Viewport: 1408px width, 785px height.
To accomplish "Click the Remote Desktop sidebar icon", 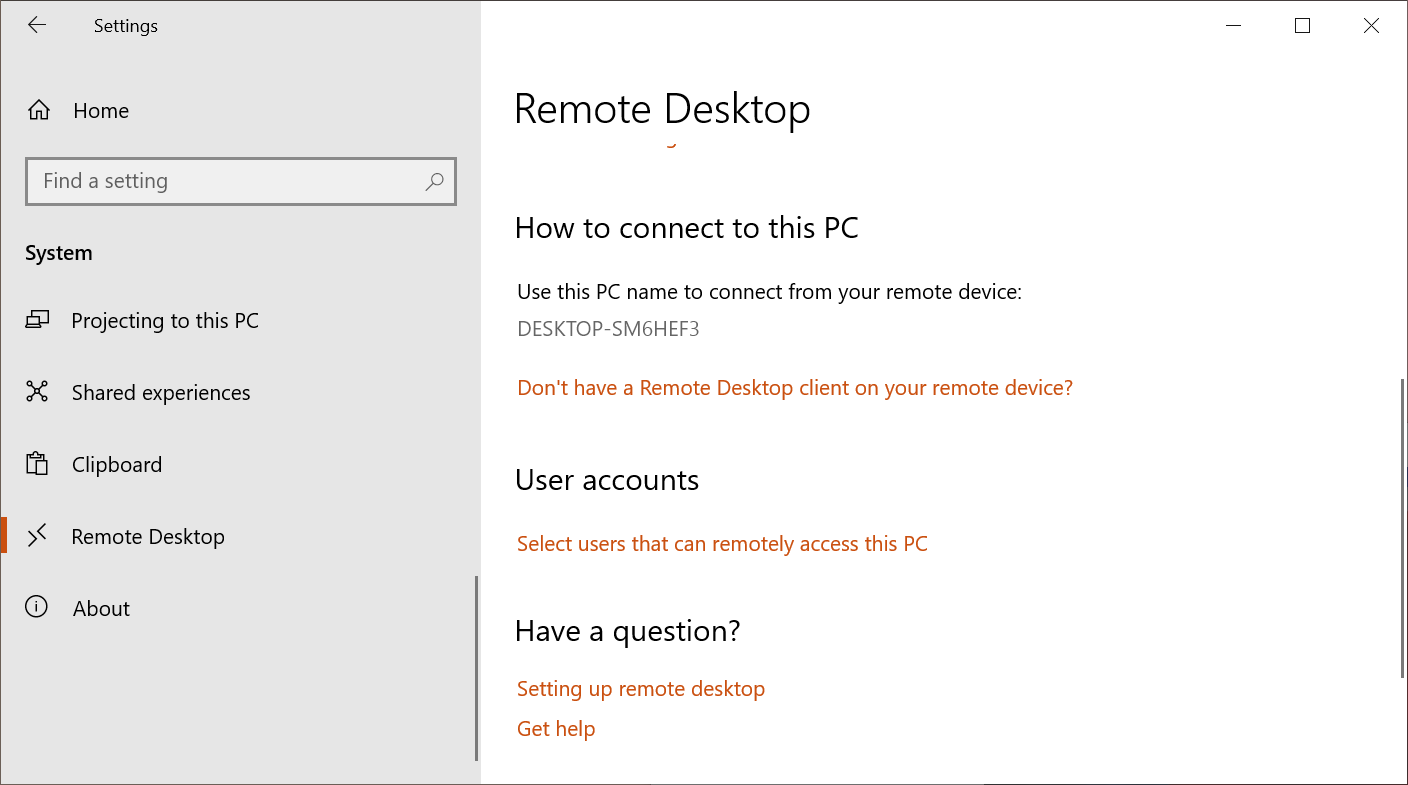I will point(37,536).
